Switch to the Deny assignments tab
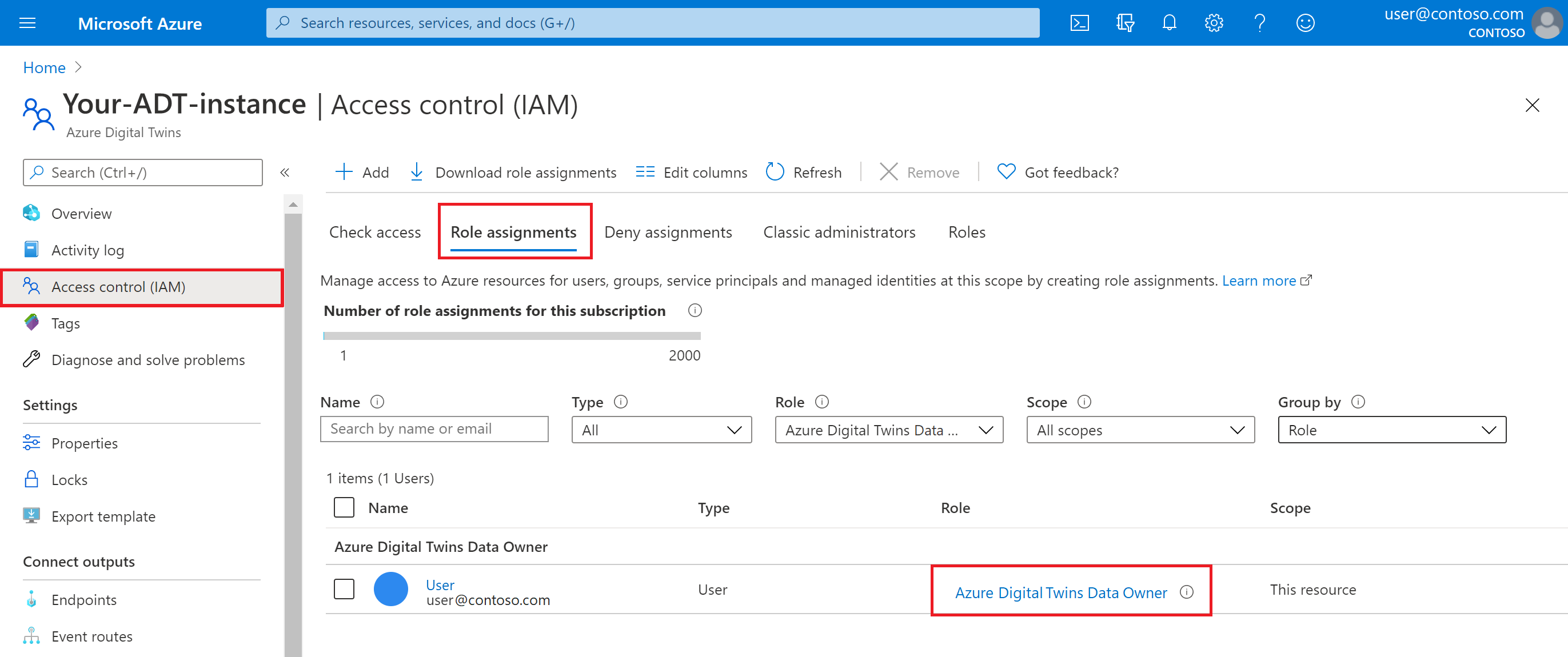The image size is (1568, 657). click(670, 232)
